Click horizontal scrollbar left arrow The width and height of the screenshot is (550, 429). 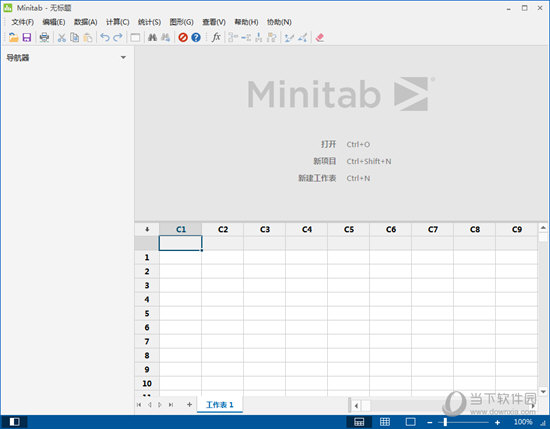pos(356,406)
